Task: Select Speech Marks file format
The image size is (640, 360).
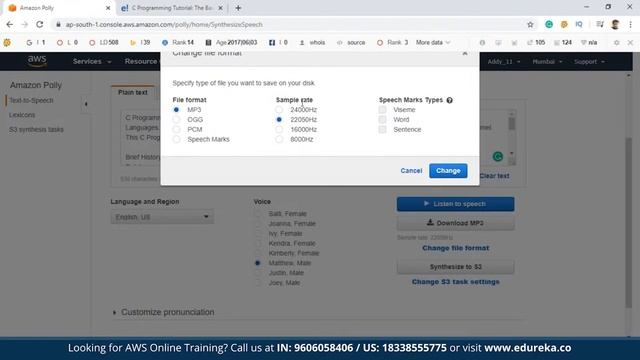Action: (176, 139)
